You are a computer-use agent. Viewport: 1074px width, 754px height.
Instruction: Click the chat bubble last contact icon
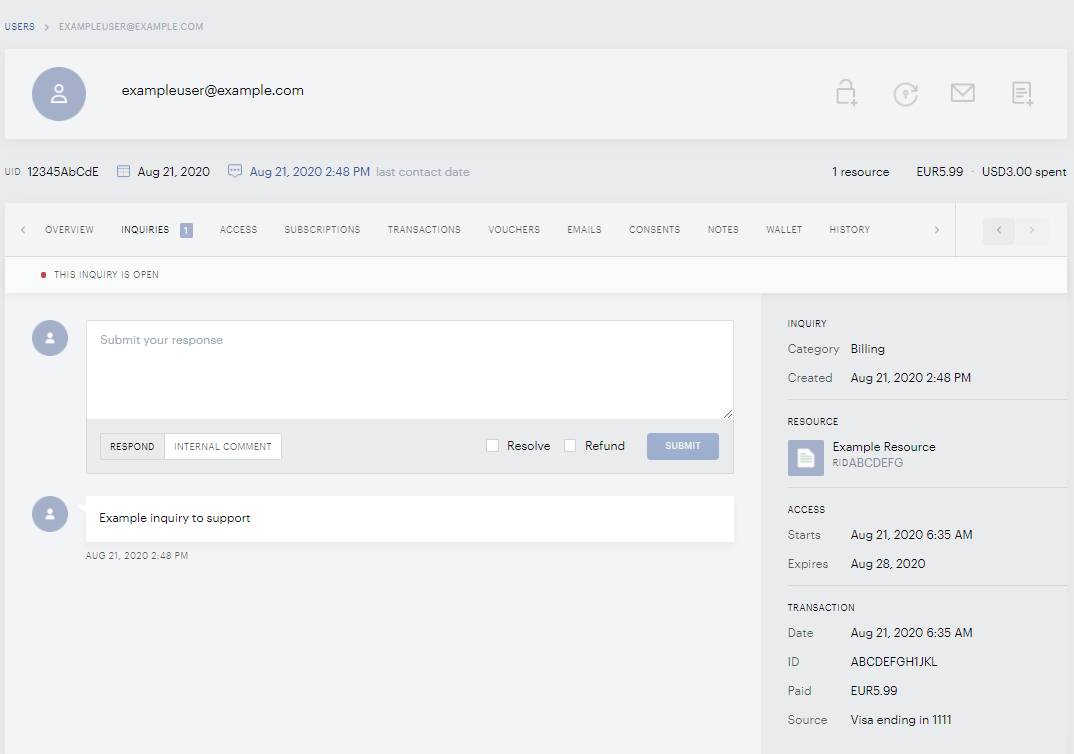click(235, 171)
